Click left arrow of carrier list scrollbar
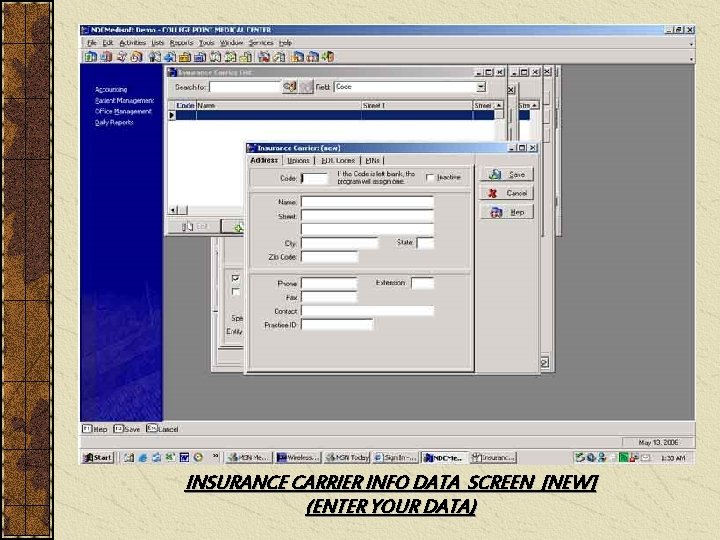The width and height of the screenshot is (720, 540). pyautogui.click(x=173, y=210)
